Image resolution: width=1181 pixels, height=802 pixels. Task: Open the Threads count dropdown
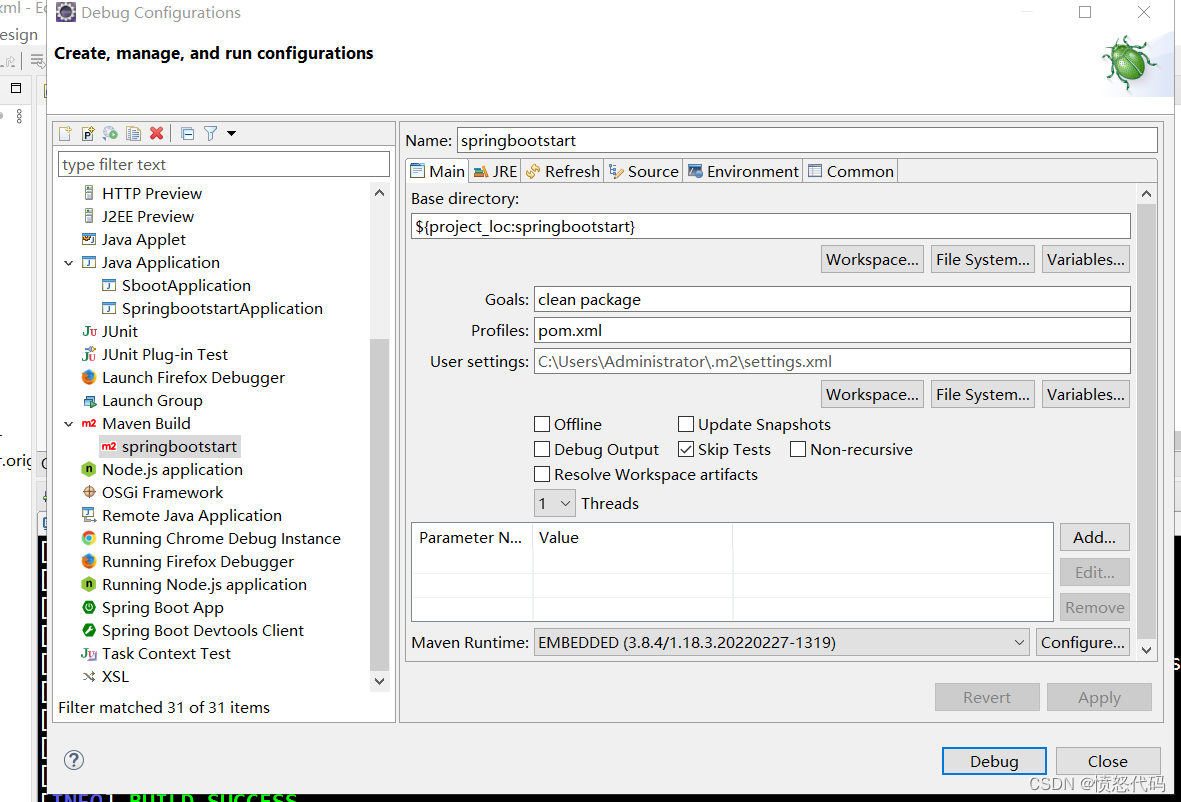(x=555, y=503)
